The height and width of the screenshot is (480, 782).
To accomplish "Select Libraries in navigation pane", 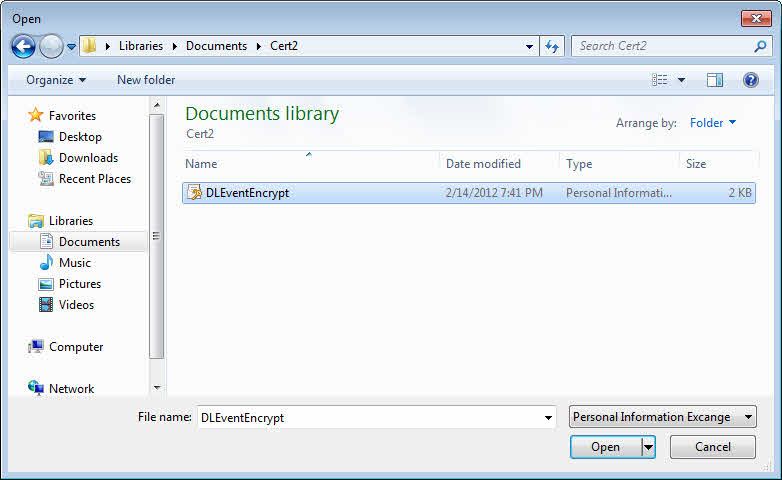I will click(x=71, y=221).
